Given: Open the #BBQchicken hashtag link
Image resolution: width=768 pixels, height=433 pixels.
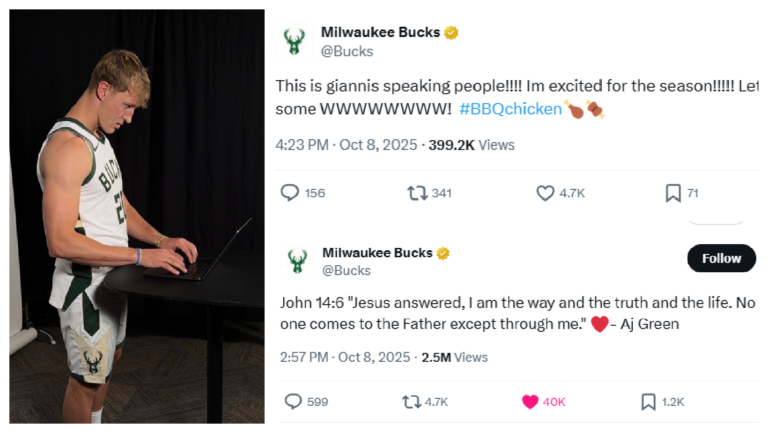Looking at the screenshot, I should coord(510,109).
